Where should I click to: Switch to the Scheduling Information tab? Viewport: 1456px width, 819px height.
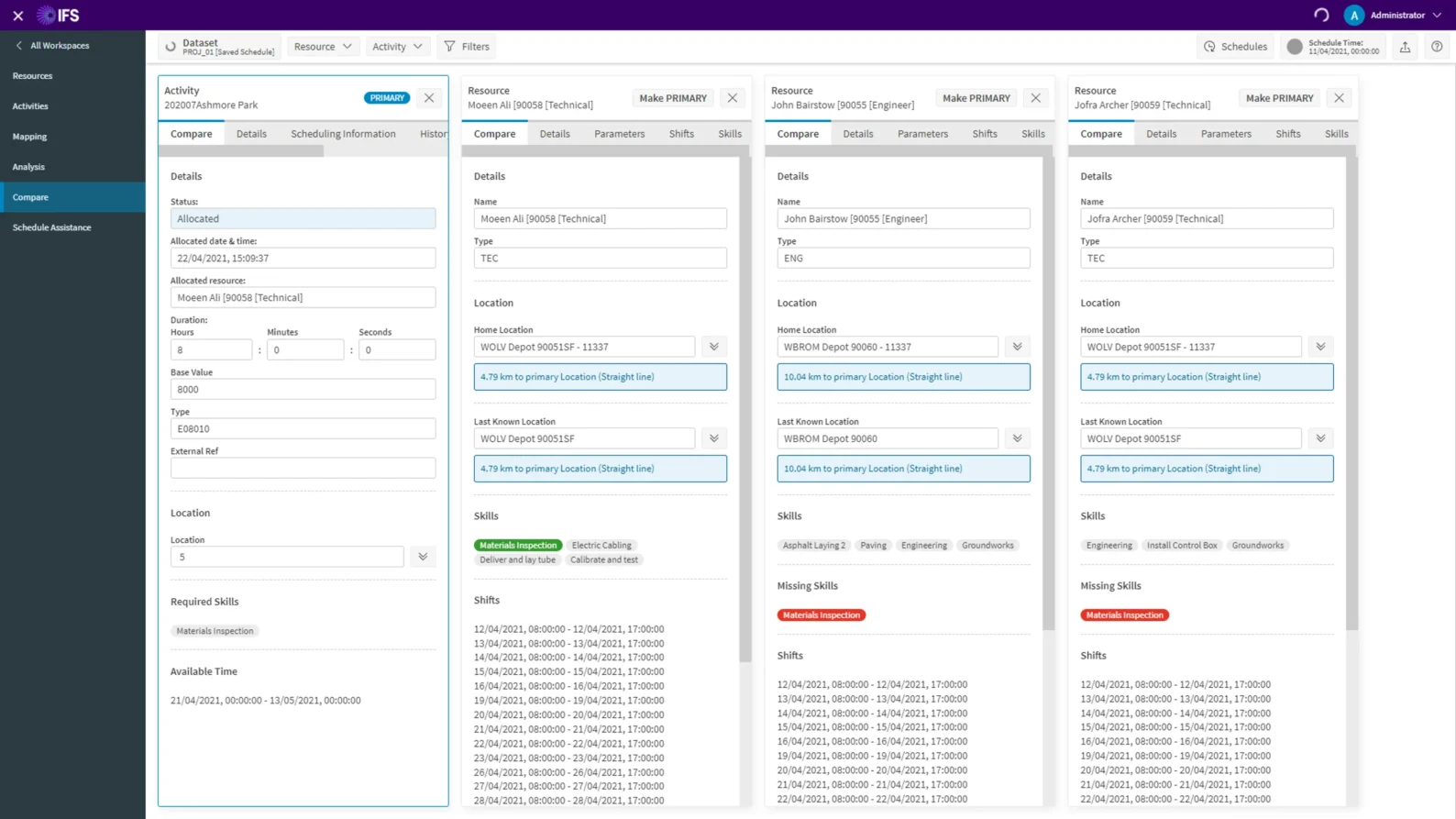pyautogui.click(x=343, y=134)
